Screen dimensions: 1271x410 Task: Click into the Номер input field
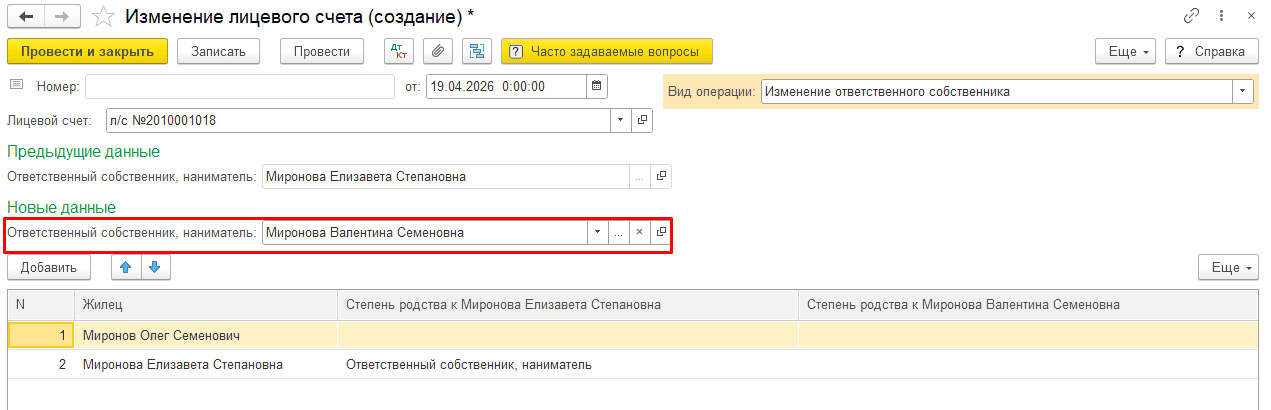pyautogui.click(x=240, y=86)
